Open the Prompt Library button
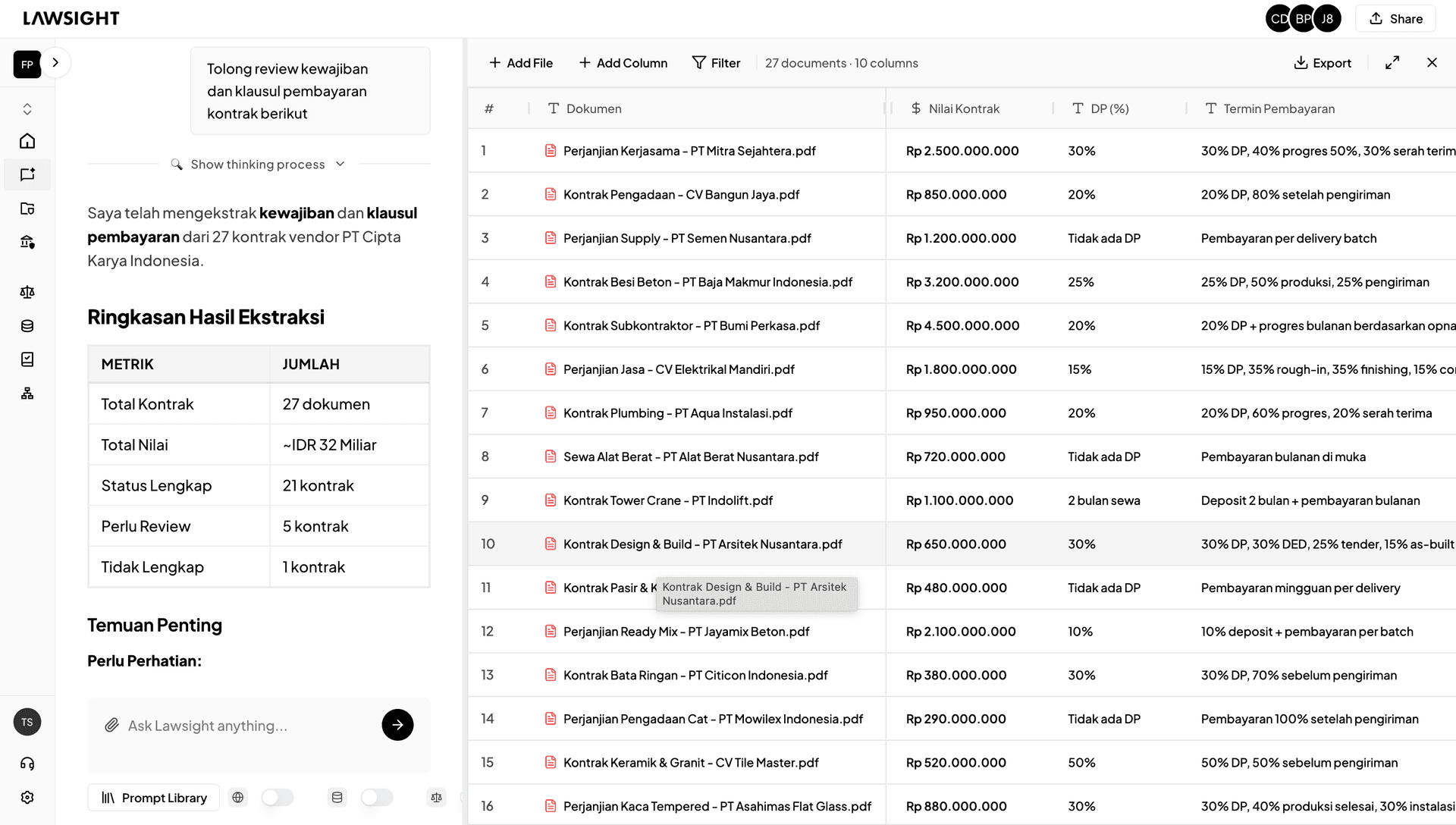1456x825 pixels. point(154,798)
